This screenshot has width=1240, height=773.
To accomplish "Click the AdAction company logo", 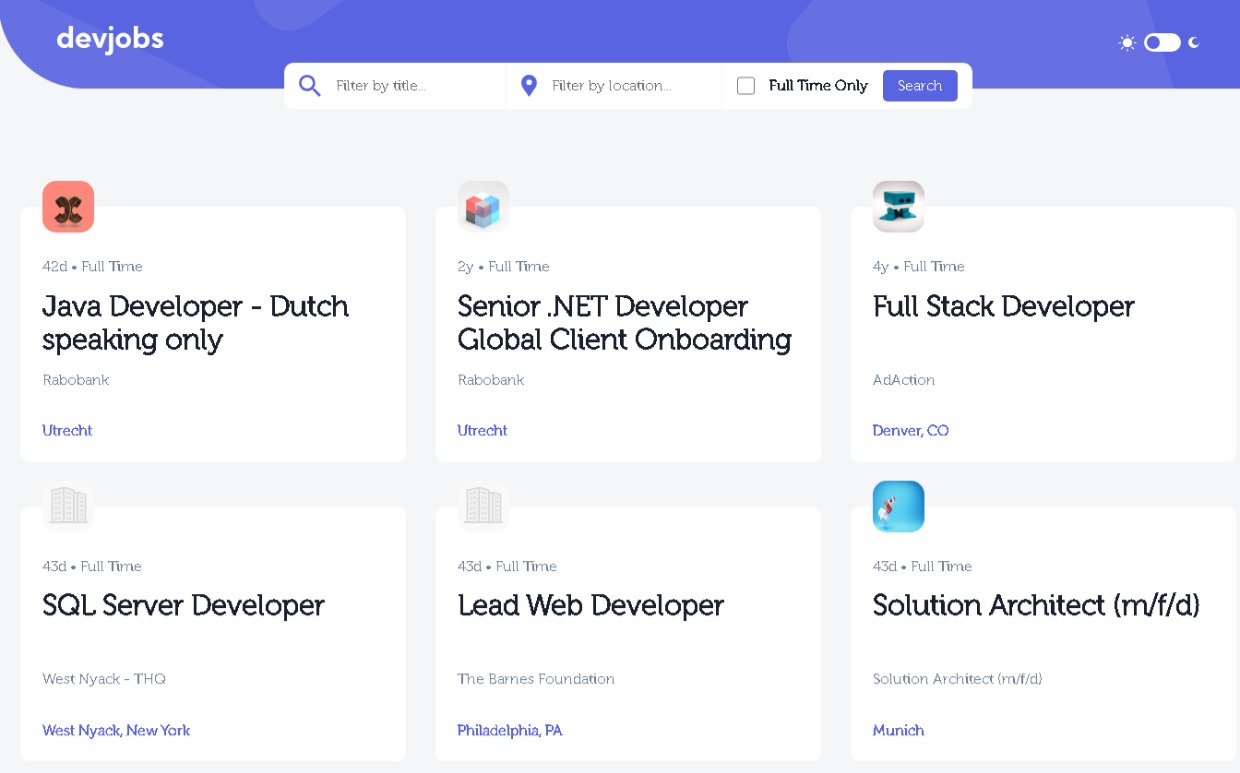I will point(897,206).
